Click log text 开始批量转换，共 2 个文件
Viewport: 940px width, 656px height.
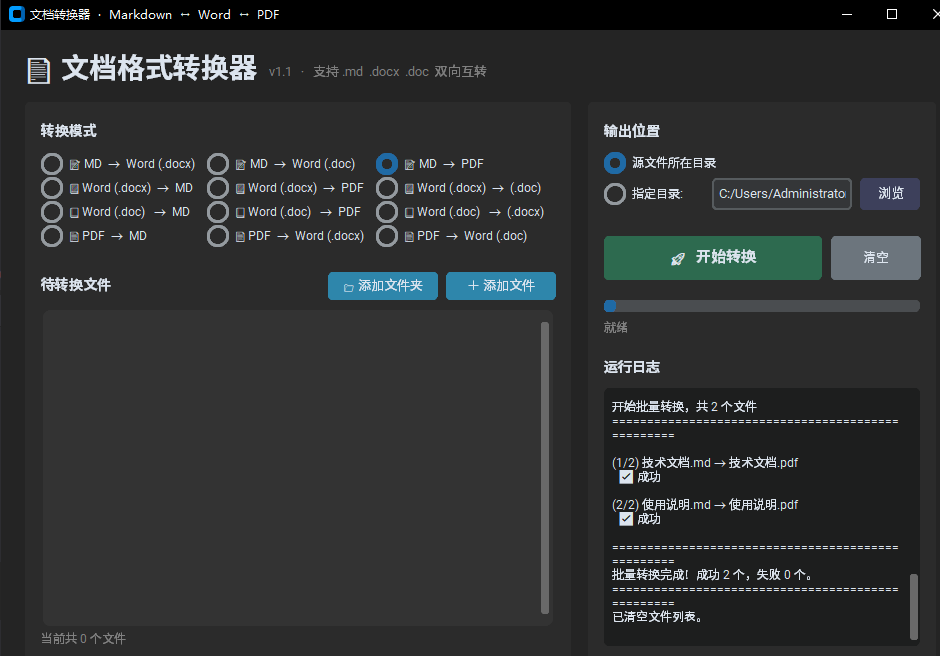[684, 407]
